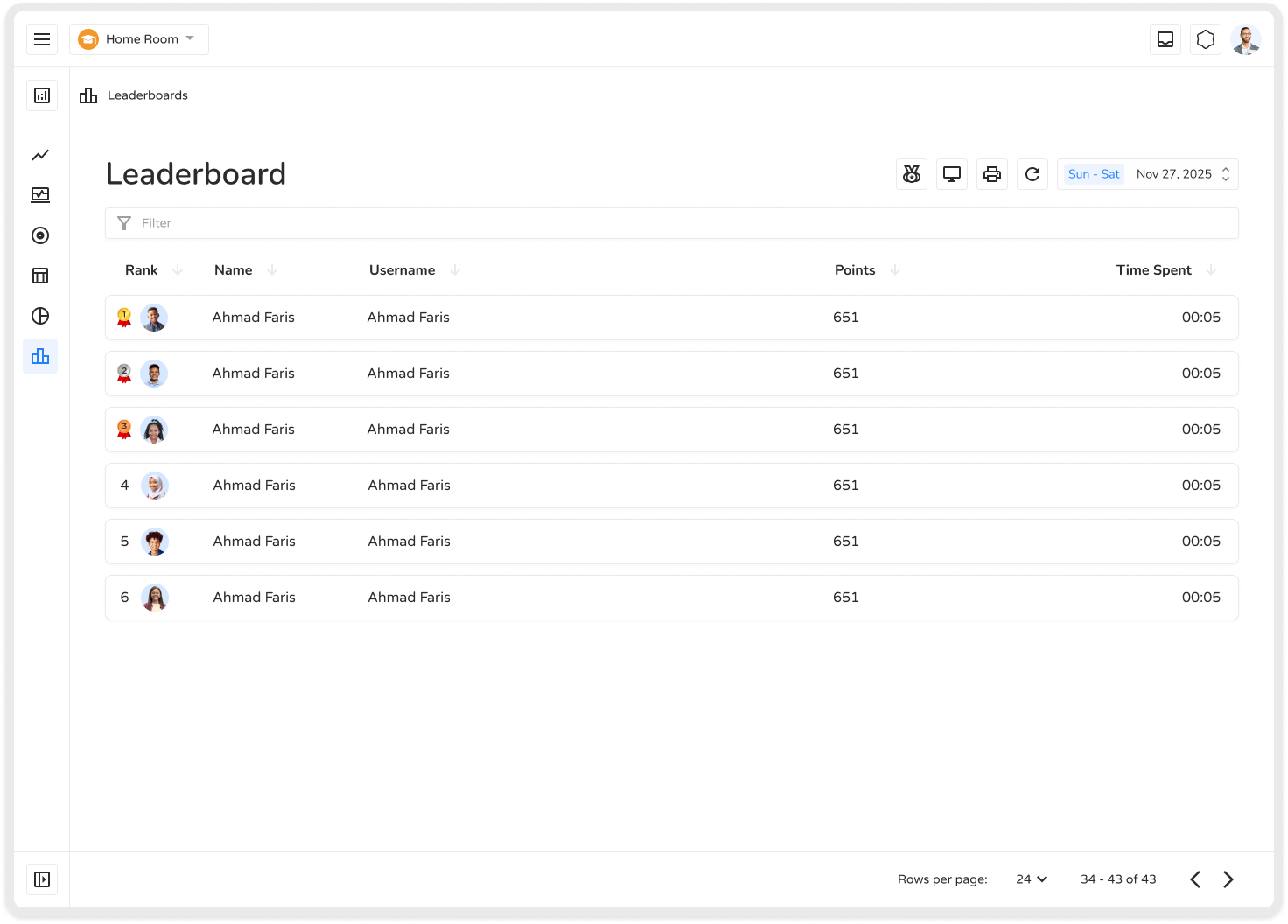Select the line chart analytics icon

[40, 155]
